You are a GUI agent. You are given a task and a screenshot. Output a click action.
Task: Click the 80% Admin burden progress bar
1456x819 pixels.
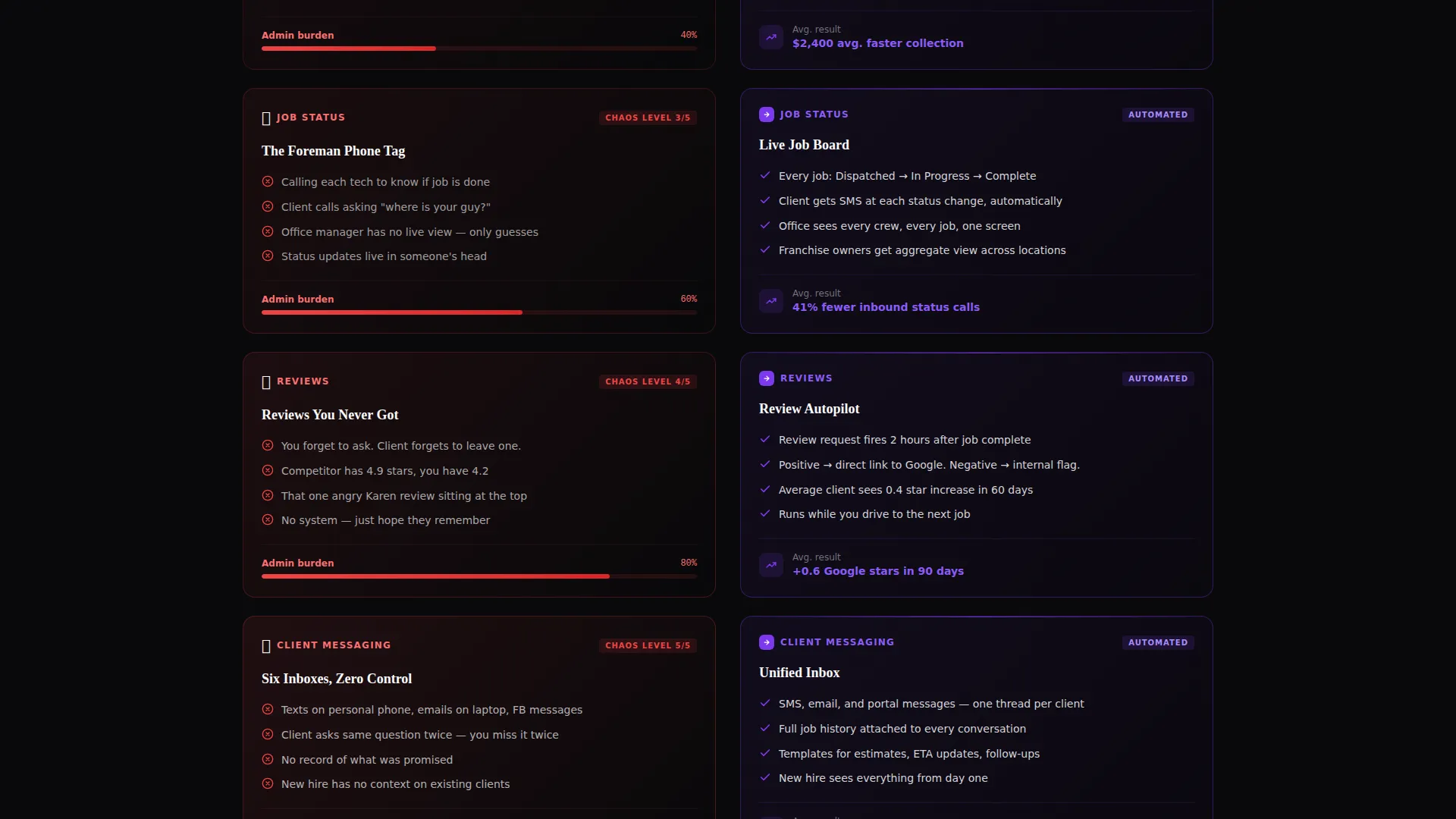[479, 576]
